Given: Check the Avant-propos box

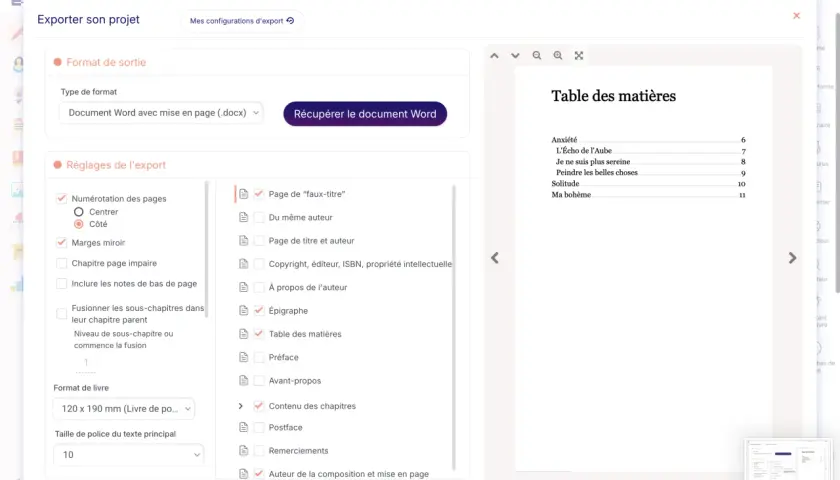Looking at the screenshot, I should tap(259, 380).
